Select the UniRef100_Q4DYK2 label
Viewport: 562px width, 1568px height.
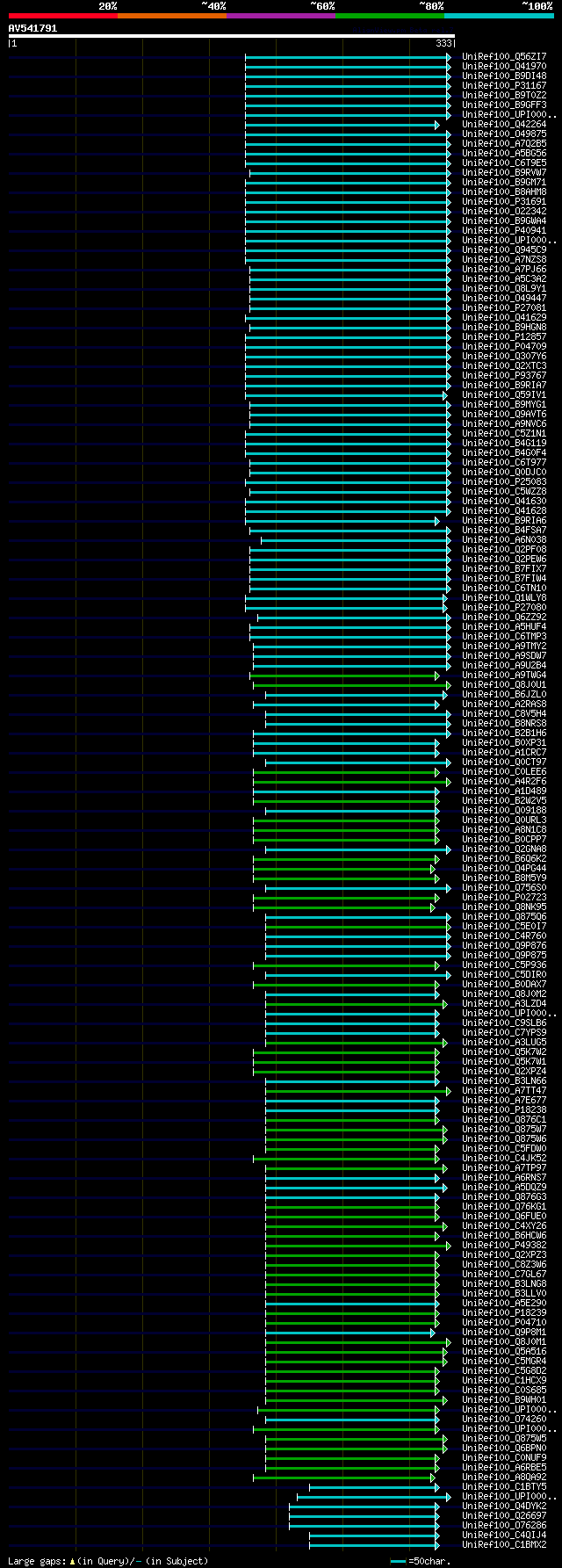click(x=504, y=1506)
